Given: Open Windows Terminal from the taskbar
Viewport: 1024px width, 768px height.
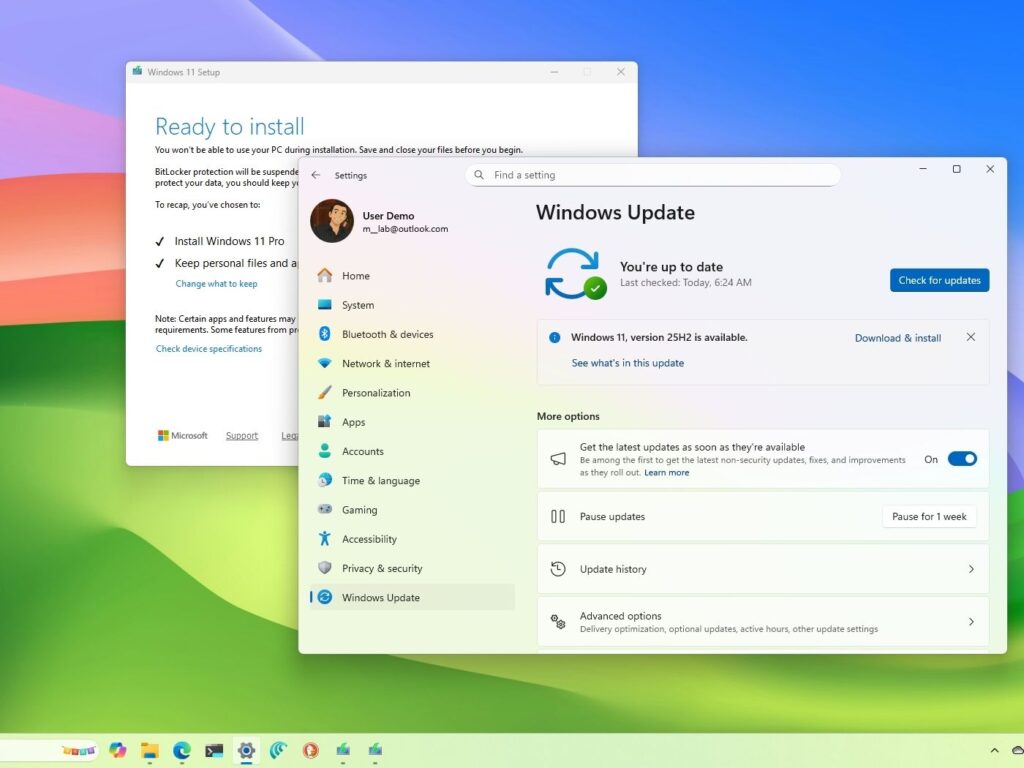Looking at the screenshot, I should click(213, 750).
